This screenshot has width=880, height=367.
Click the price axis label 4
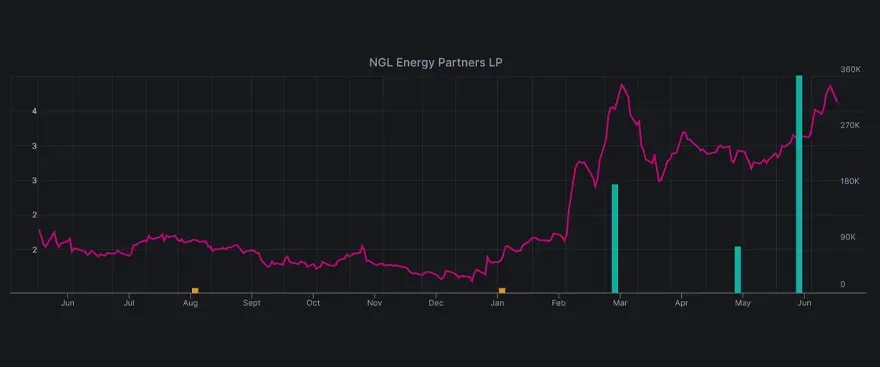[x=35, y=111]
